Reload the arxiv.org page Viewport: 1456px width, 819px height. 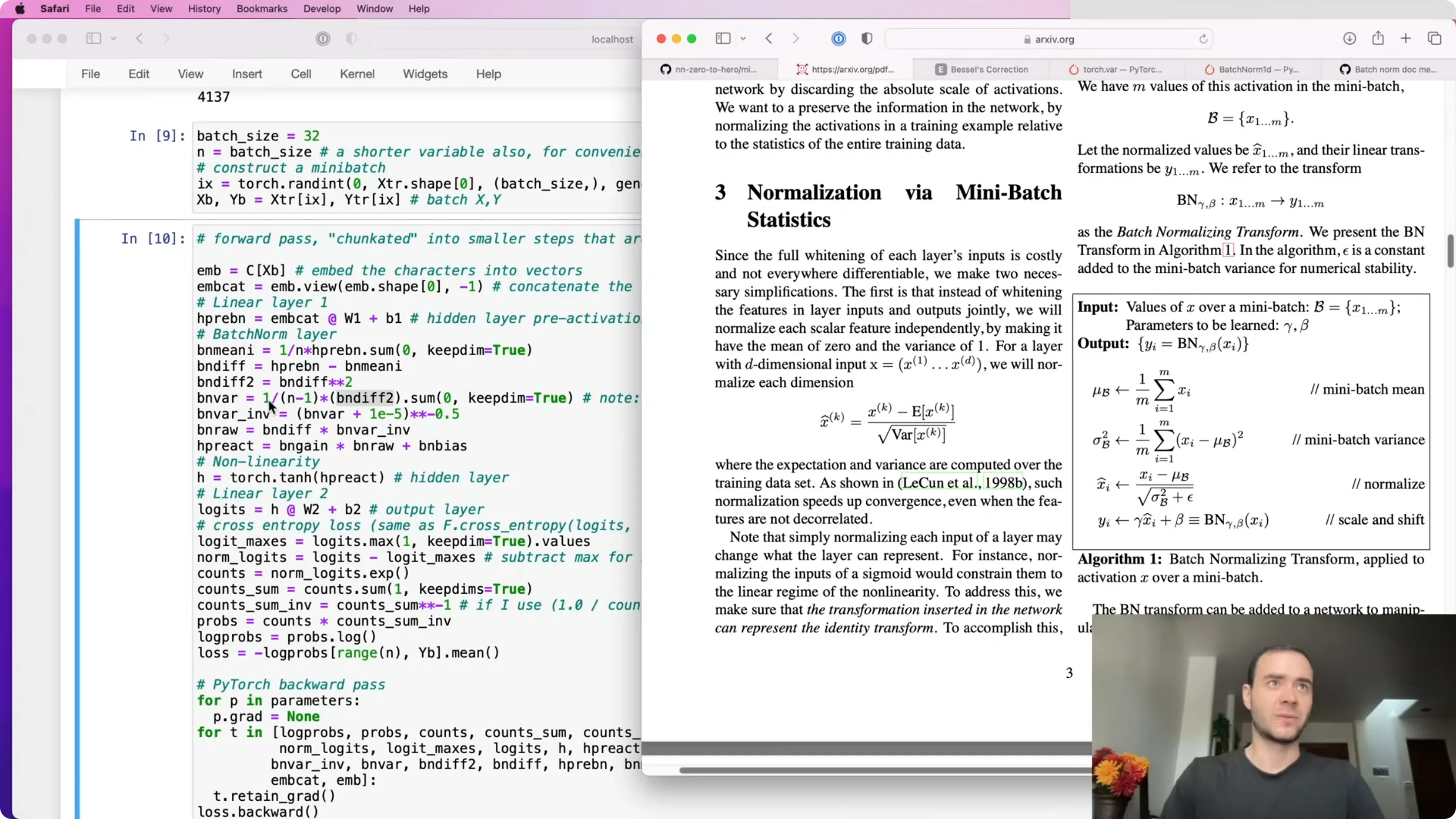(1203, 39)
